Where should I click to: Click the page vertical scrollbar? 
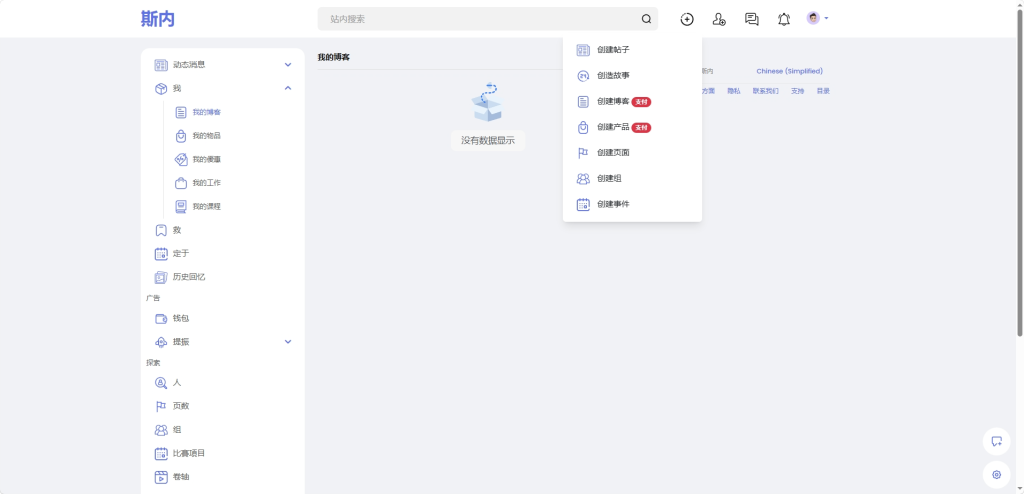(1019, 173)
